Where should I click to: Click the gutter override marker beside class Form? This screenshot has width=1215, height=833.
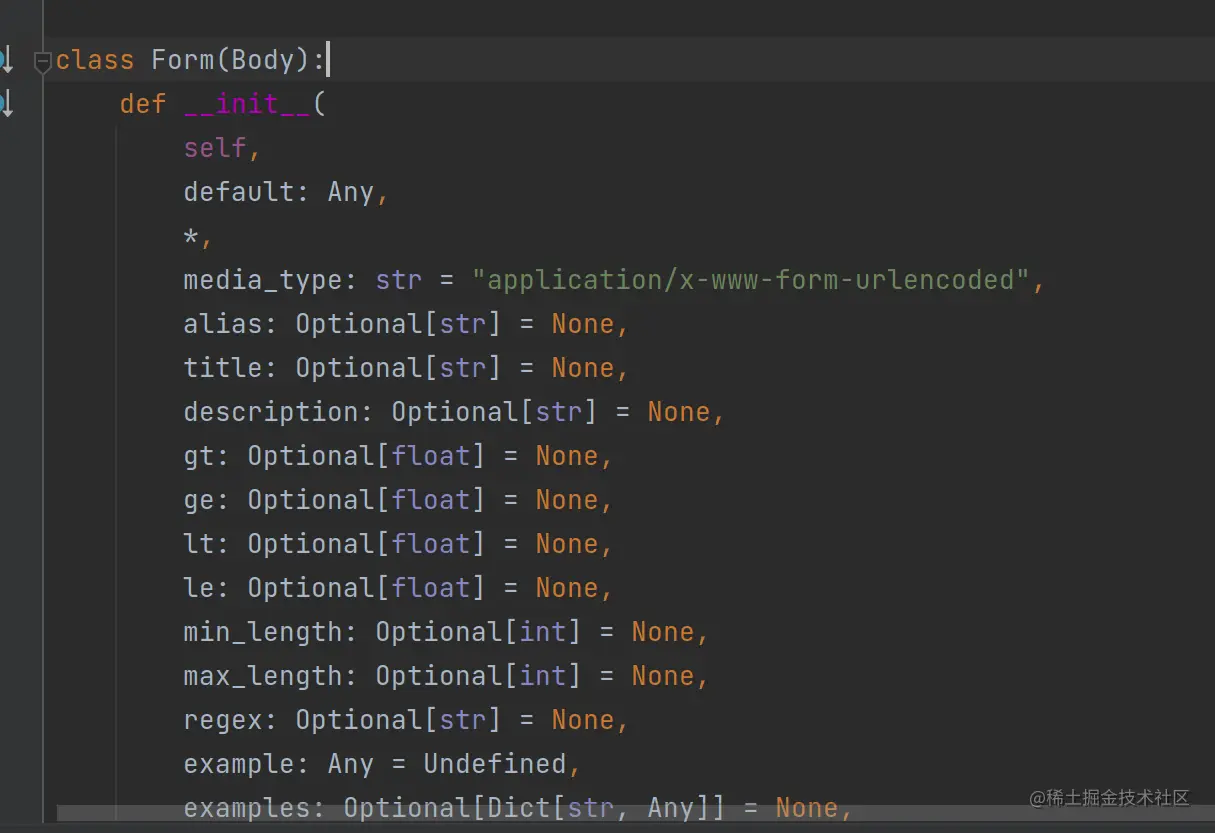coord(6,60)
